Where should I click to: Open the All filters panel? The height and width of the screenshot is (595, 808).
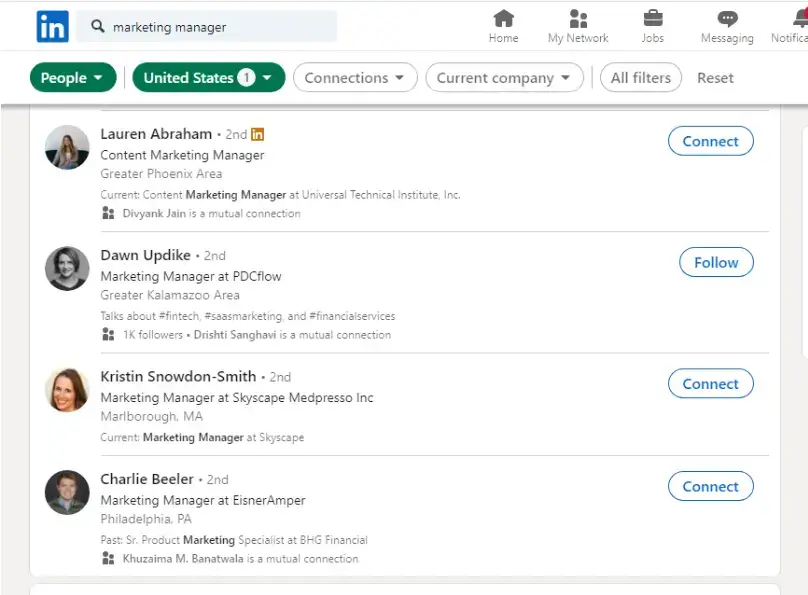[x=640, y=77]
